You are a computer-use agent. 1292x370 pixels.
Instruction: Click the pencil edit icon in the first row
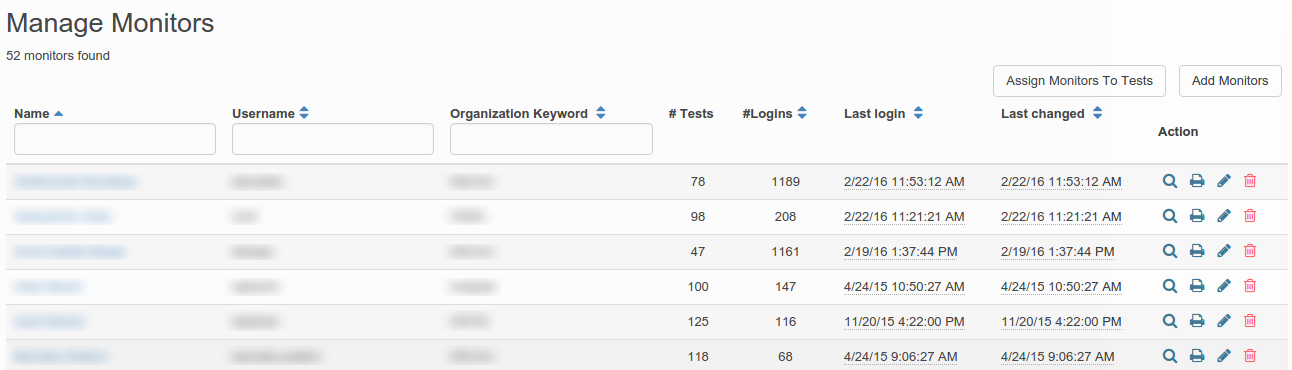[x=1223, y=181]
